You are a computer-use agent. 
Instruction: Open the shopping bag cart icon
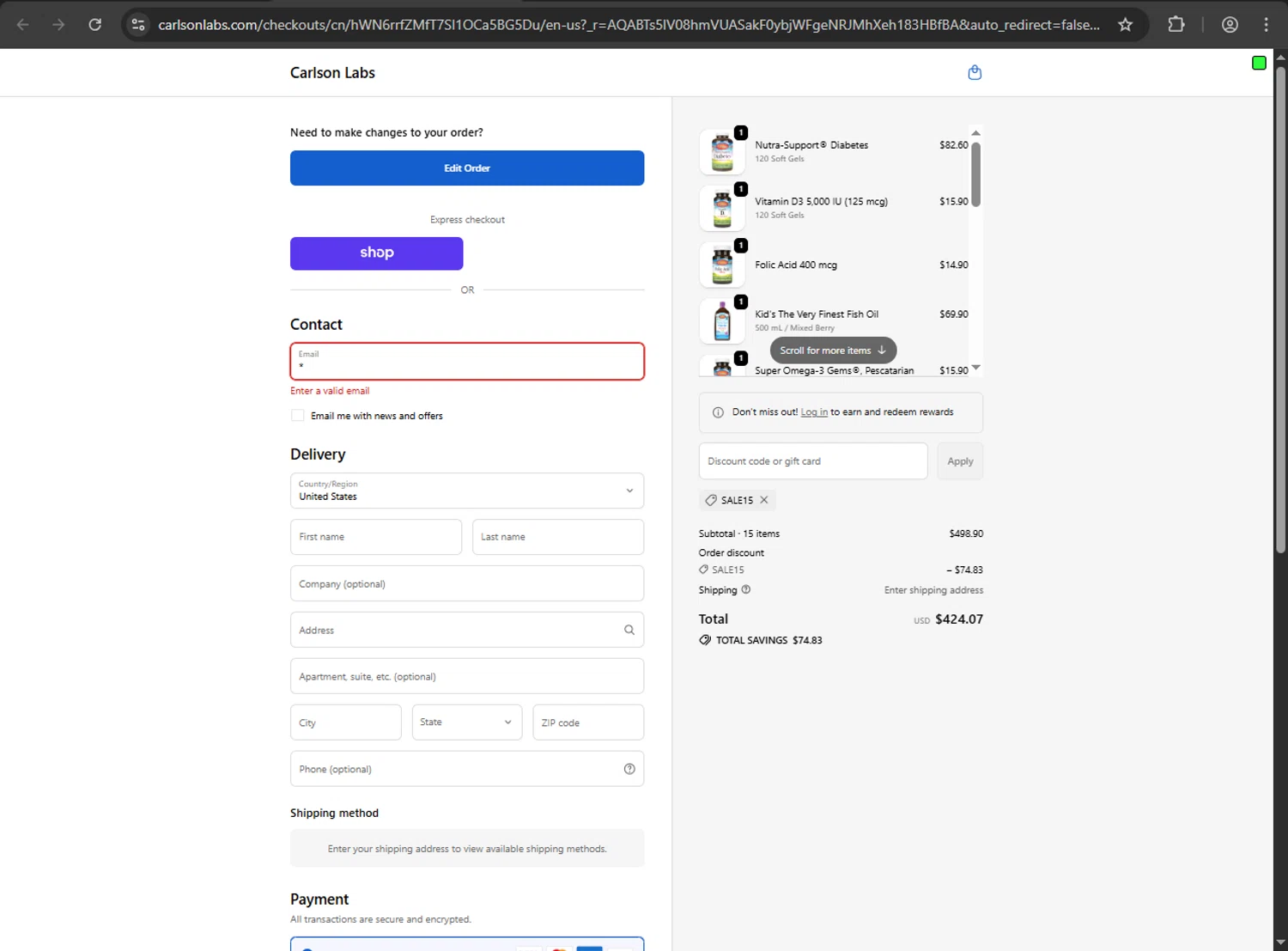975,73
